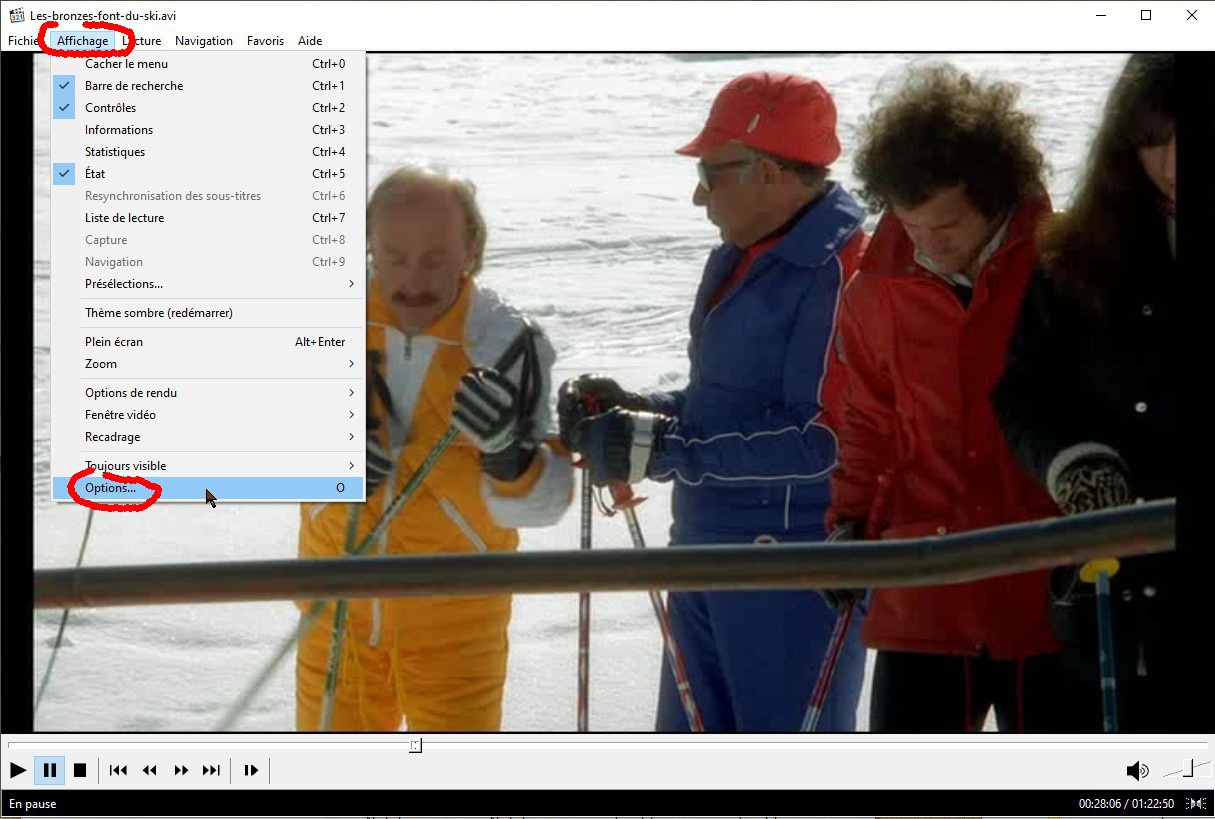
Task: Mute audio via the speaker icon
Action: [x=1137, y=770]
